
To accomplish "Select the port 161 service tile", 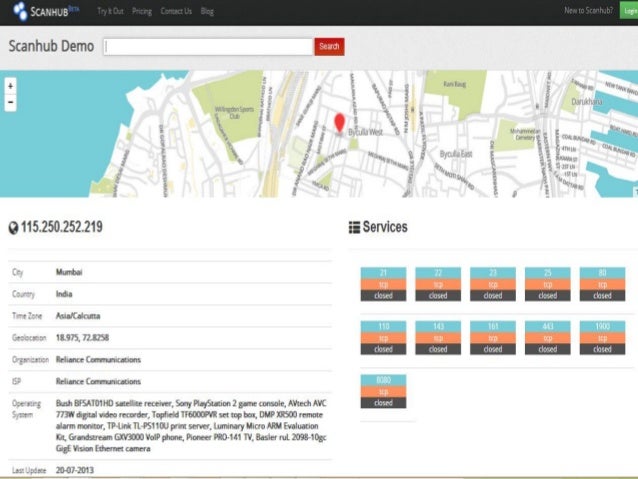I will (493, 338).
